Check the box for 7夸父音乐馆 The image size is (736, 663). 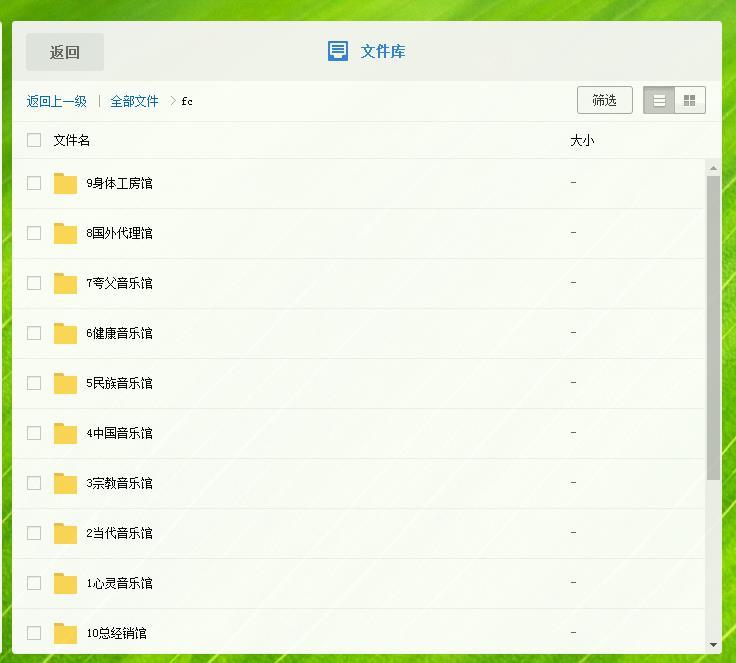(x=34, y=283)
